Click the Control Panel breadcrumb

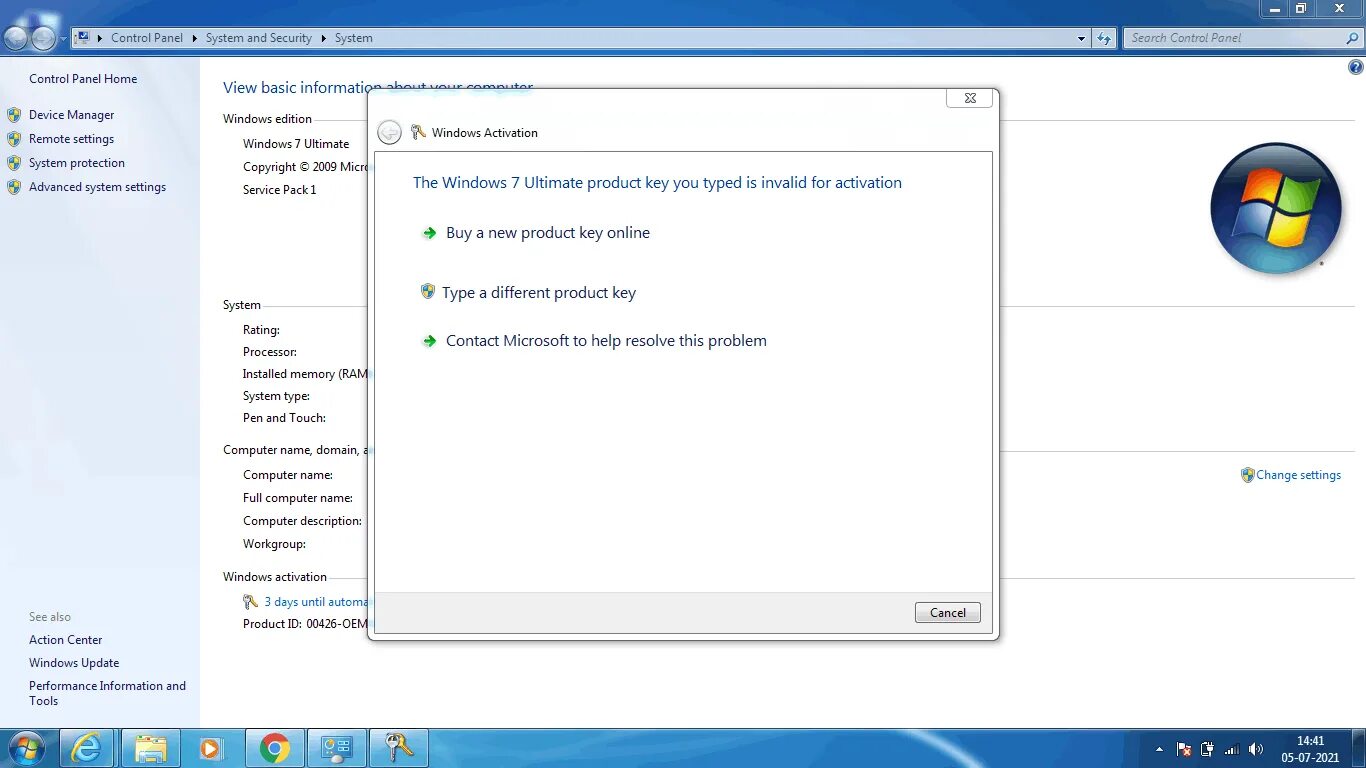pos(147,38)
